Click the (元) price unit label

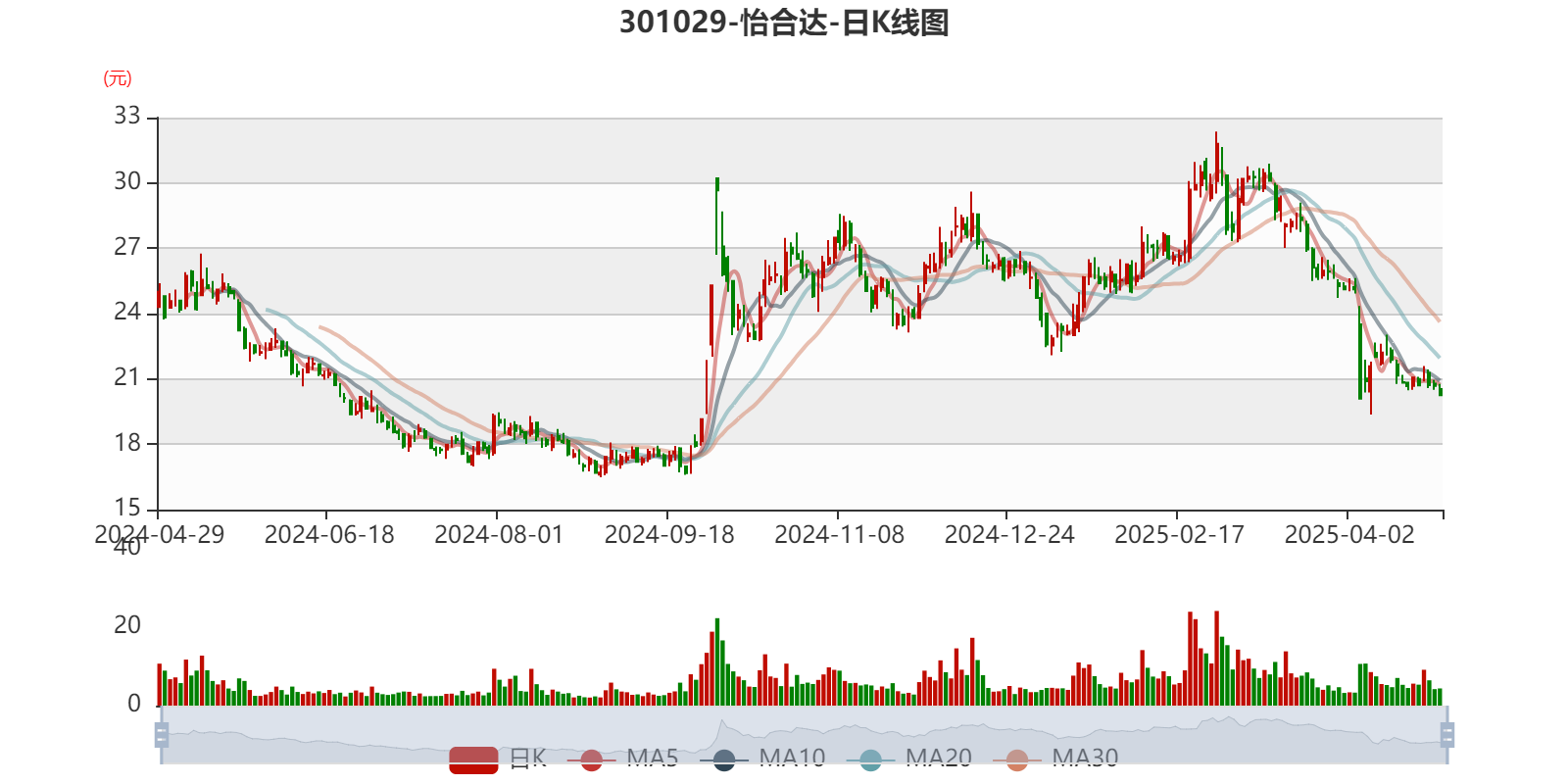point(118,78)
